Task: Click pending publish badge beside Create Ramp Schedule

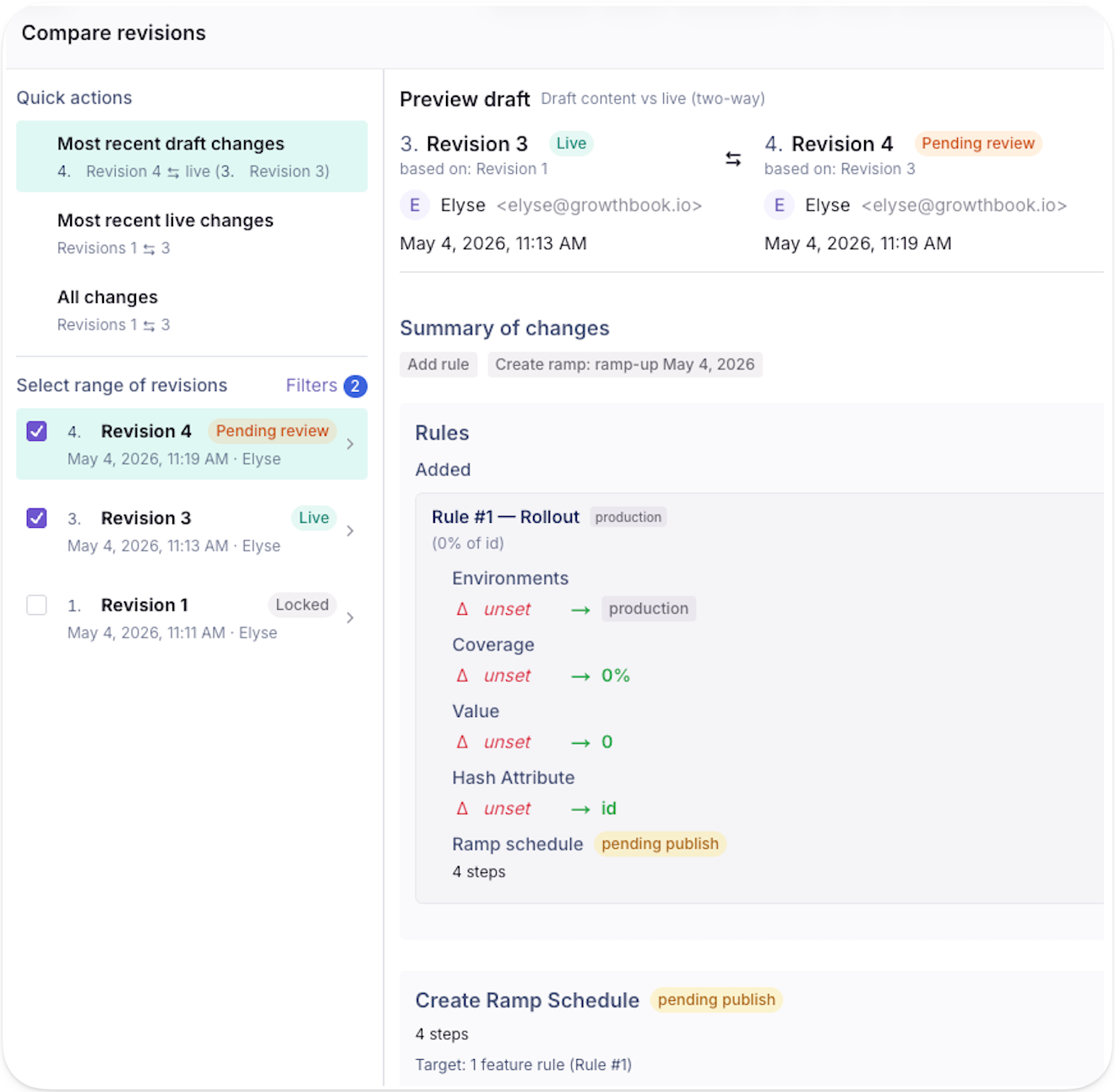Action: click(x=716, y=1000)
